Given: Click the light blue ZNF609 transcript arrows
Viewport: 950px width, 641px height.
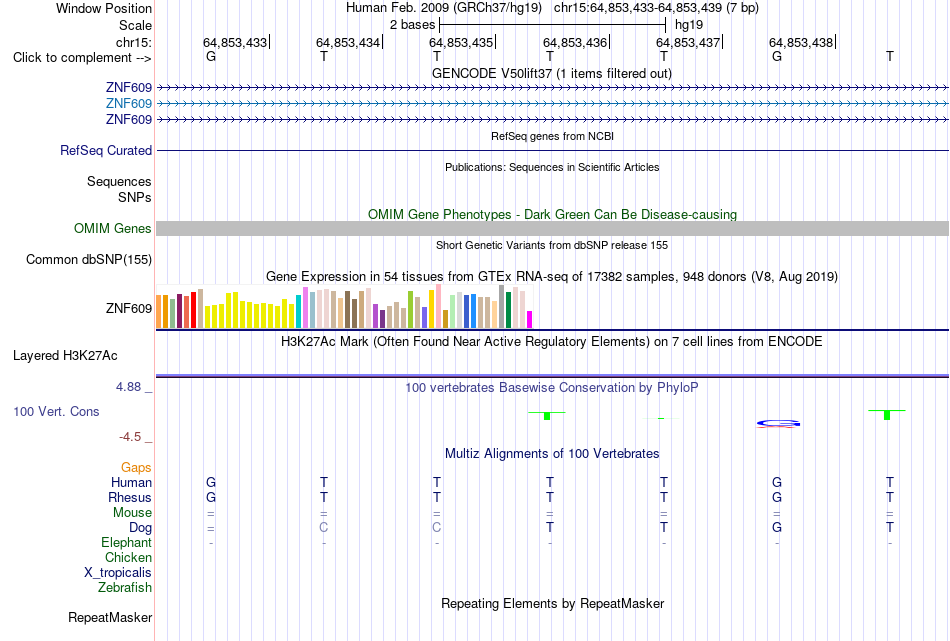Looking at the screenshot, I should 553,104.
